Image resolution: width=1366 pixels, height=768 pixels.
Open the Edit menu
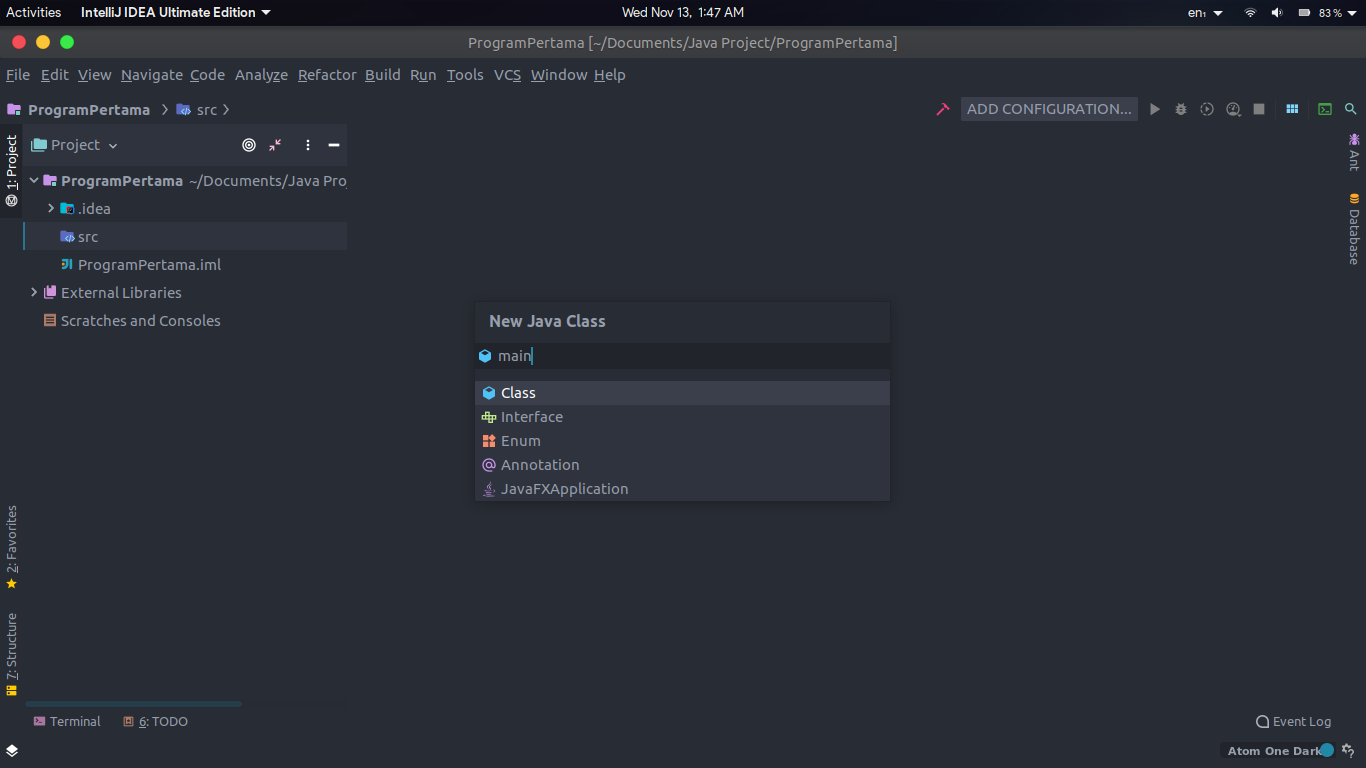(55, 75)
